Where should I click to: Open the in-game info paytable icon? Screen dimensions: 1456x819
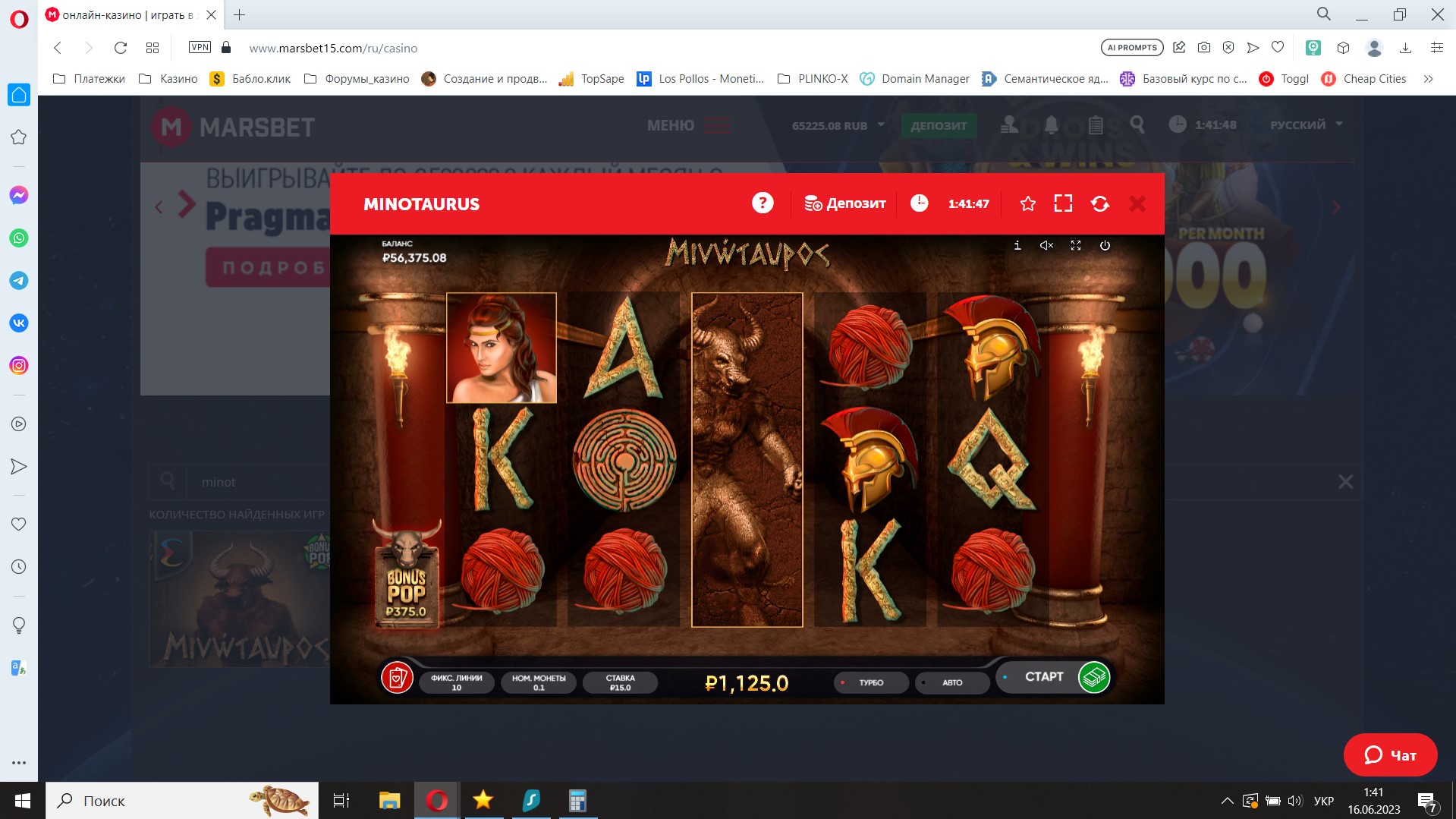click(x=1017, y=245)
